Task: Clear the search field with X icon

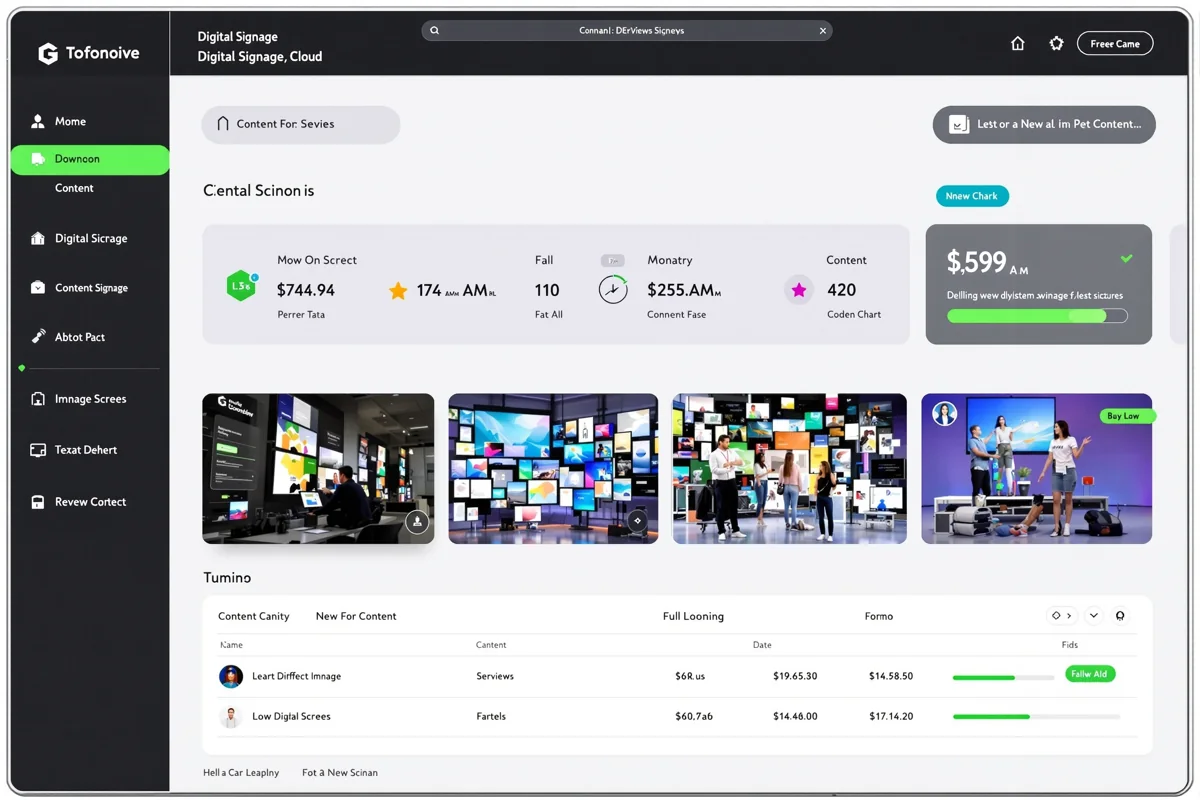Action: pos(823,31)
